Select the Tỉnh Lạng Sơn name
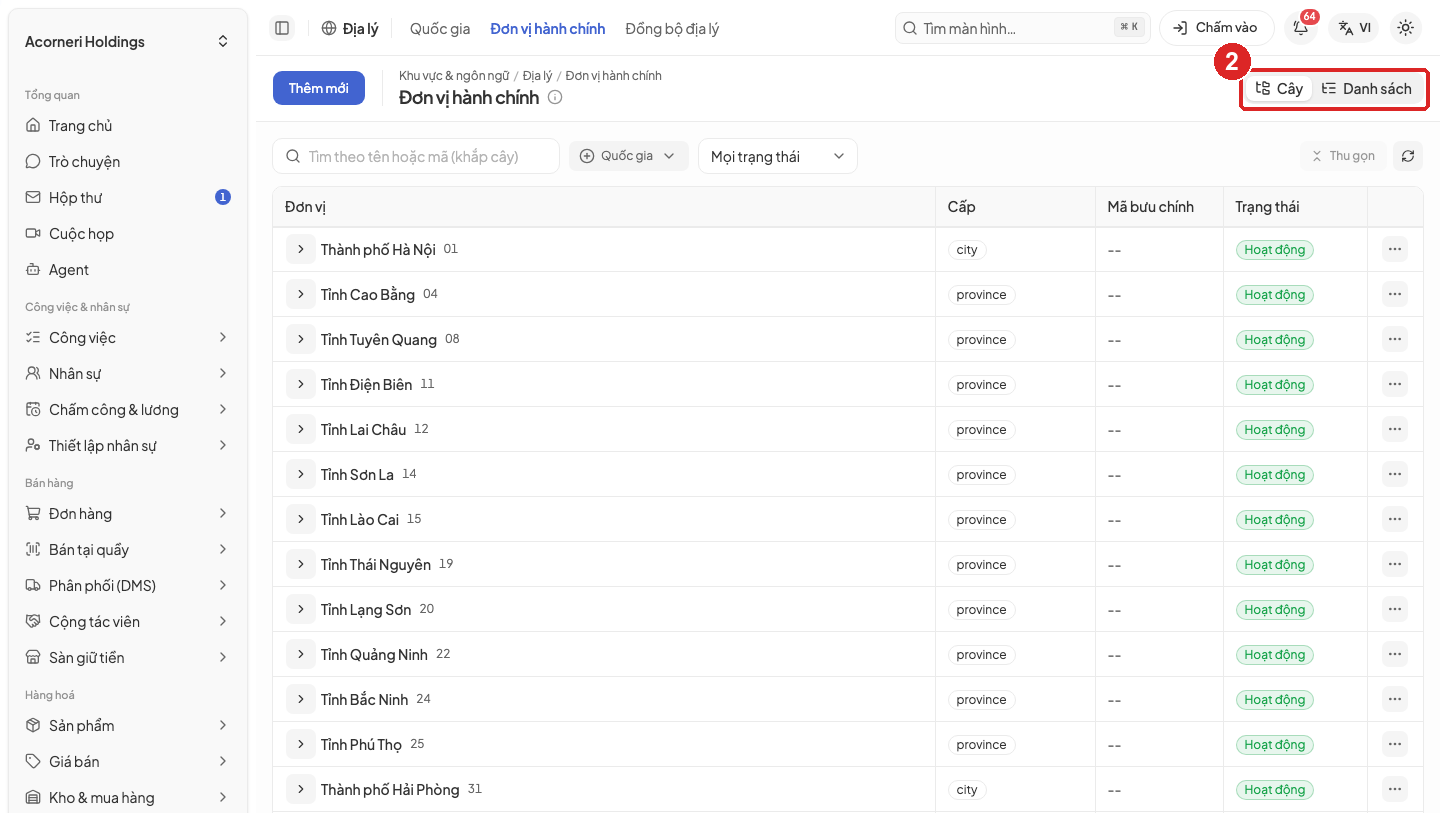Screen dimensions: 1440x813 [366, 610]
